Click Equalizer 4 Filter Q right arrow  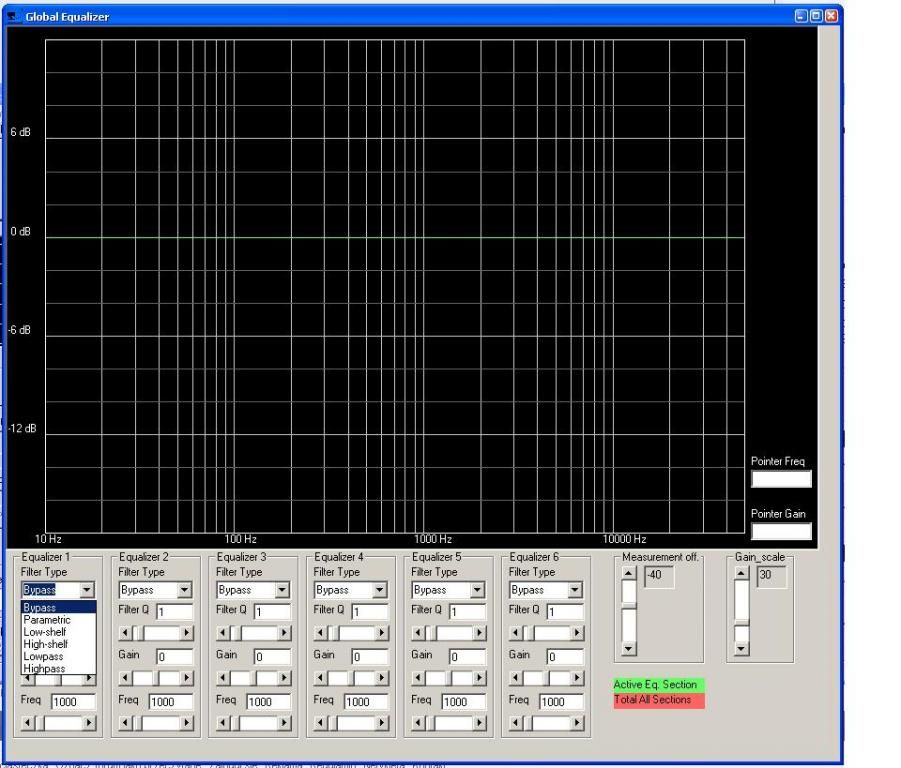click(382, 633)
